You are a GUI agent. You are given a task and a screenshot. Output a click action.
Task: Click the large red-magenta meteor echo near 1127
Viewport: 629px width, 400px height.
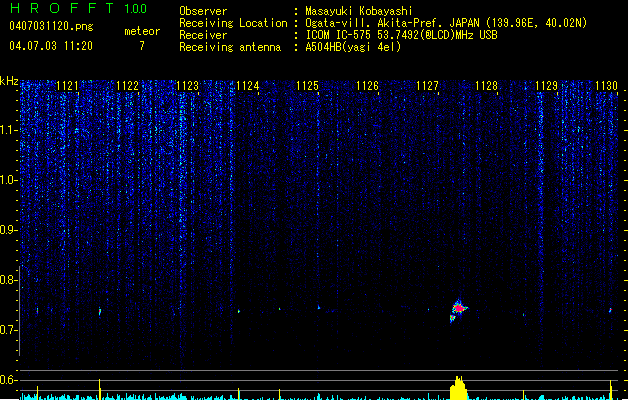click(458, 310)
